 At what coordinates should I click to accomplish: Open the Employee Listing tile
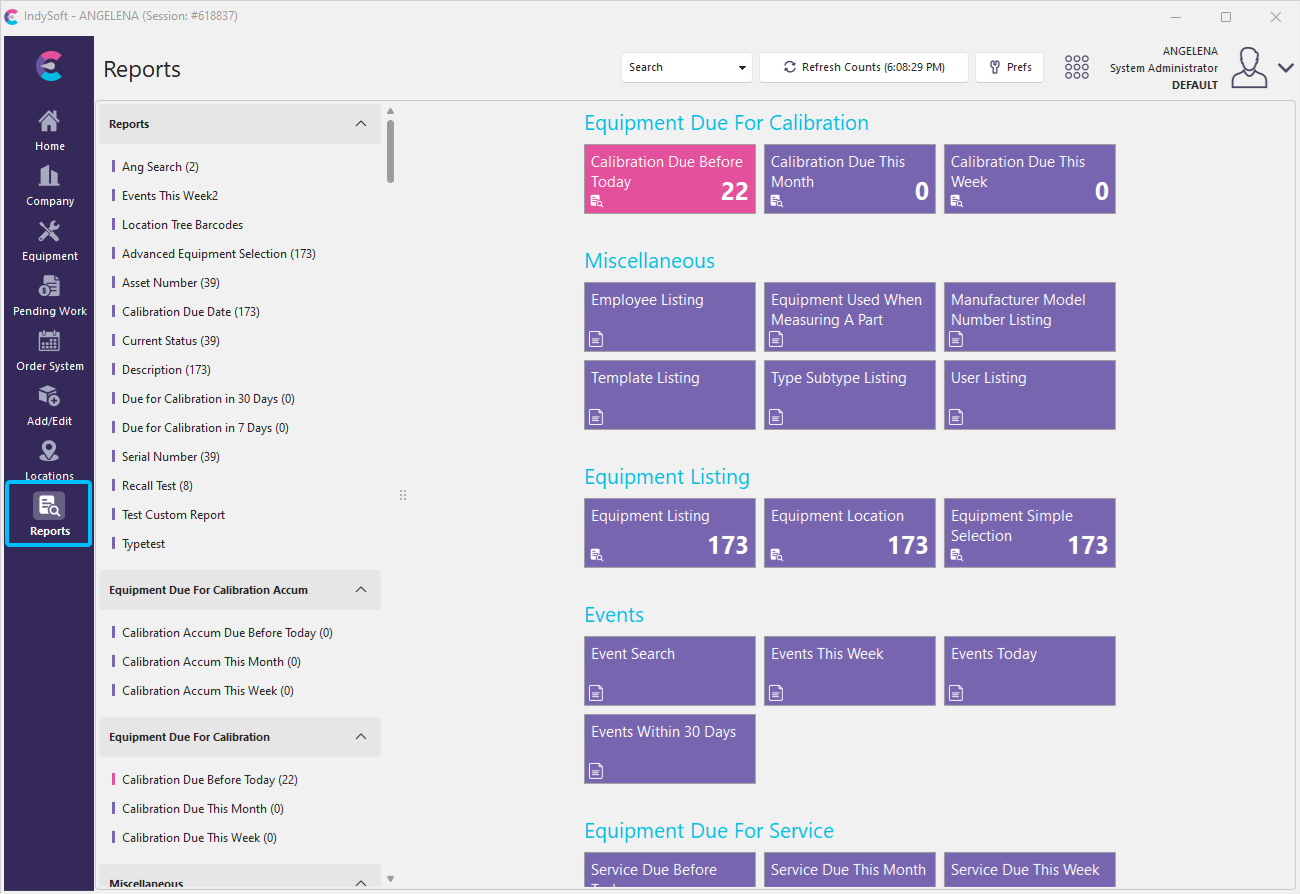click(x=669, y=317)
